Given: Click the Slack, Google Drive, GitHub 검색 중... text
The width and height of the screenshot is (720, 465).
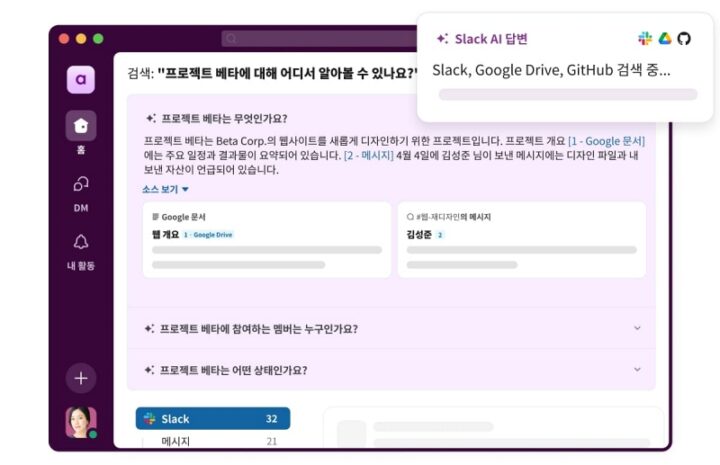Looking at the screenshot, I should [551, 70].
